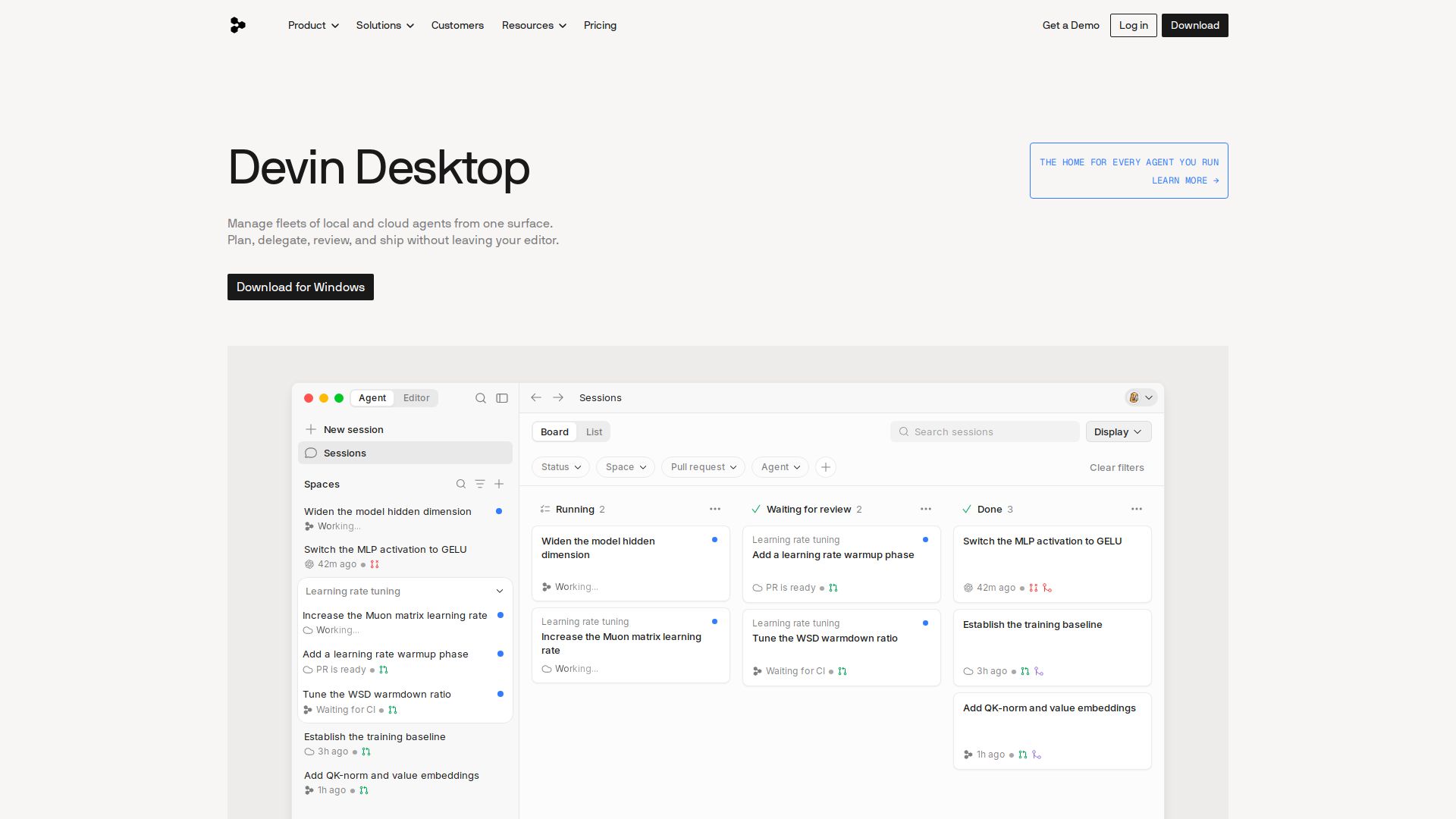
Task: Open the Display options dropdown
Action: pyautogui.click(x=1119, y=431)
